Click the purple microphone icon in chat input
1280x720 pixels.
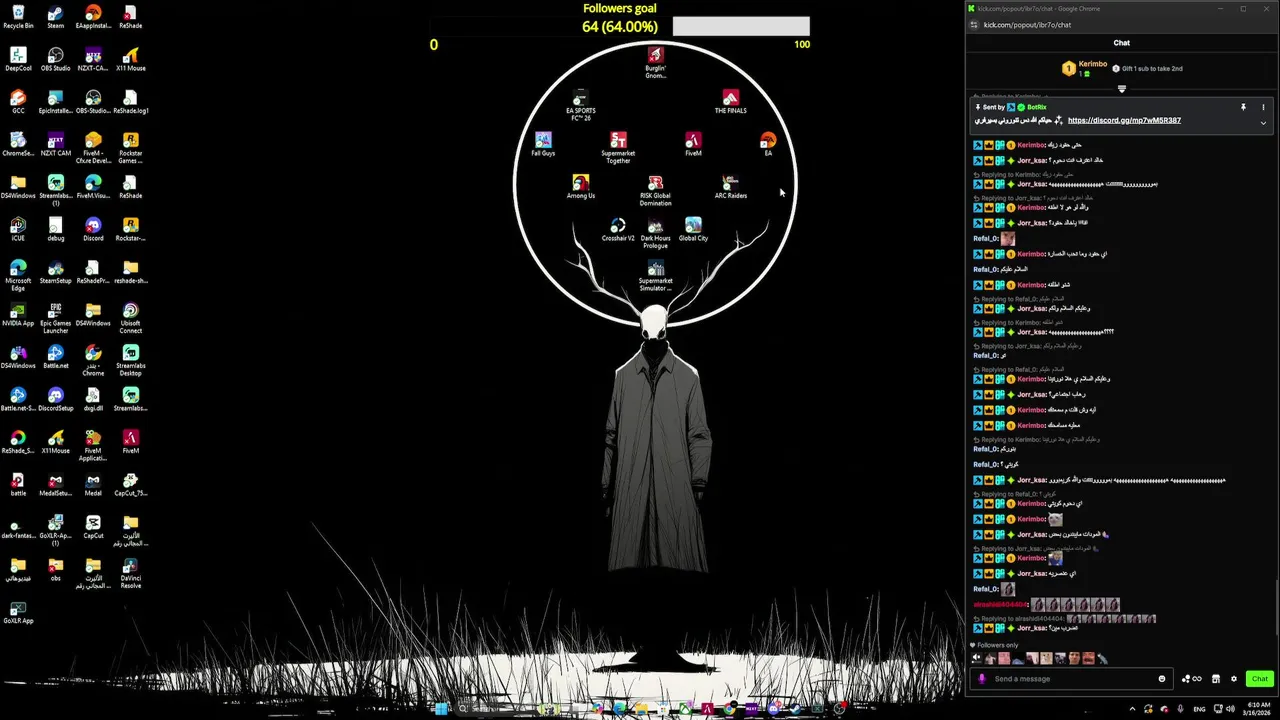point(981,679)
